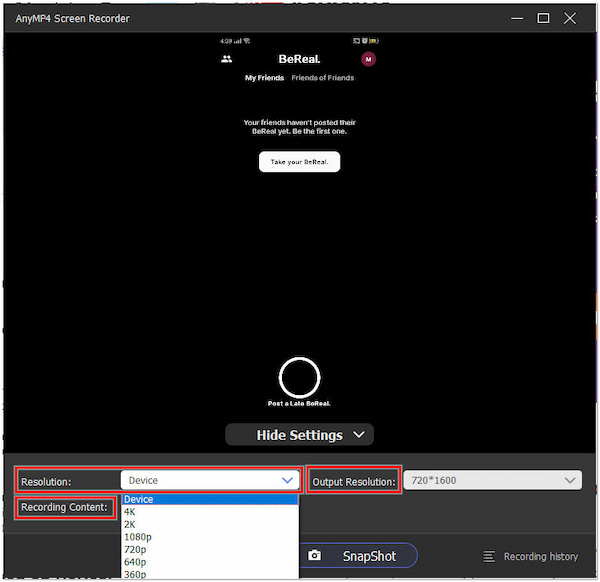Click the BeReal friends icon
The image size is (600, 582).
(226, 59)
